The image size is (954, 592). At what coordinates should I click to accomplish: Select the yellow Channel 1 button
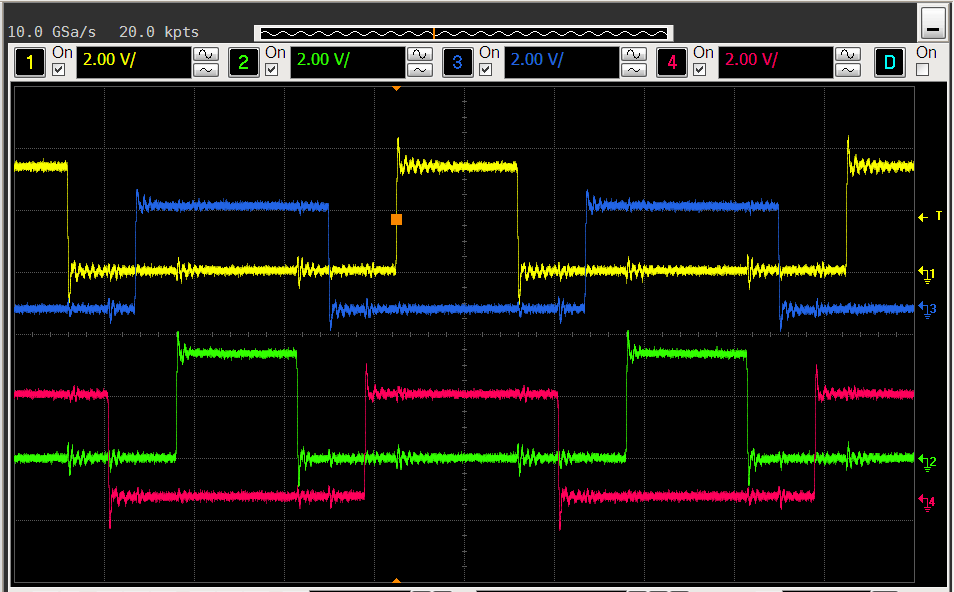tap(29, 62)
